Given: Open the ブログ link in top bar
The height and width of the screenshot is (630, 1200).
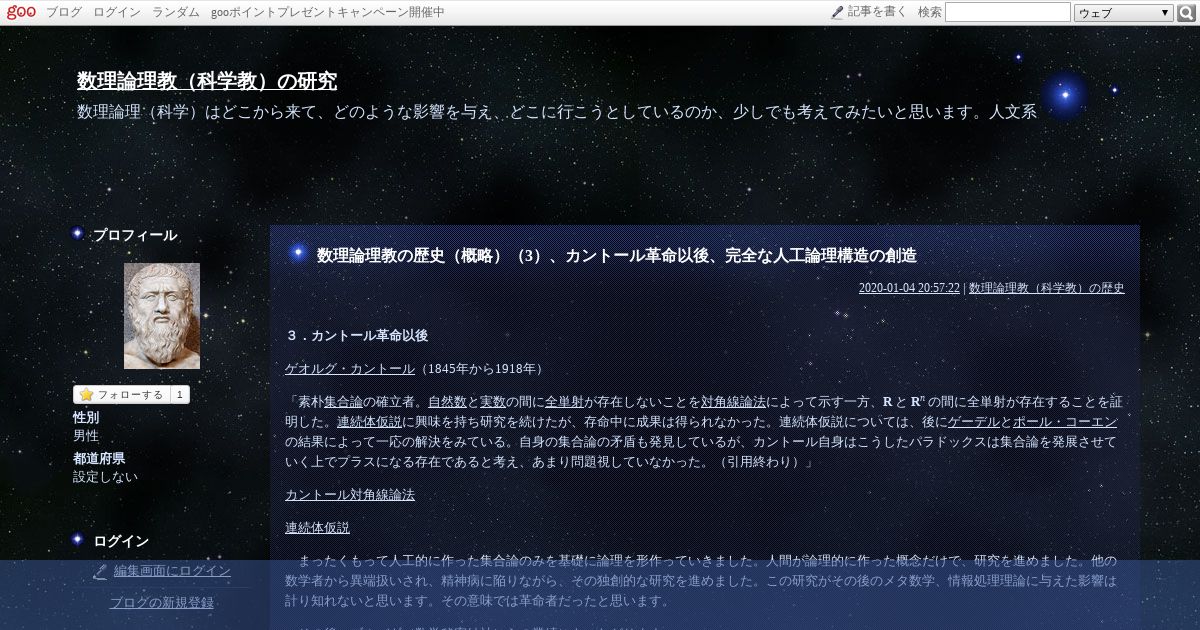Looking at the screenshot, I should click(x=64, y=12).
